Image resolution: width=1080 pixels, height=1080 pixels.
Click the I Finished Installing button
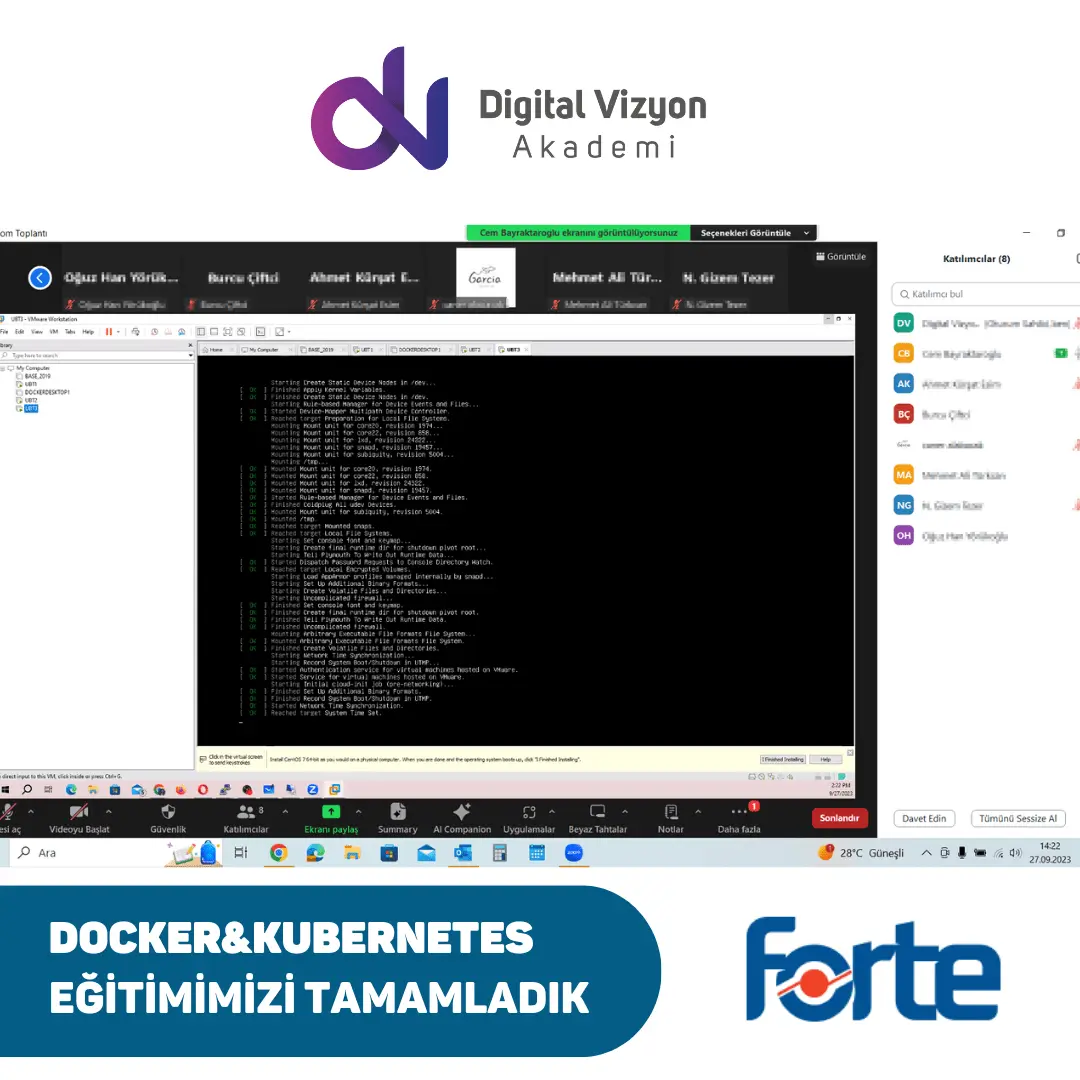tap(782, 759)
